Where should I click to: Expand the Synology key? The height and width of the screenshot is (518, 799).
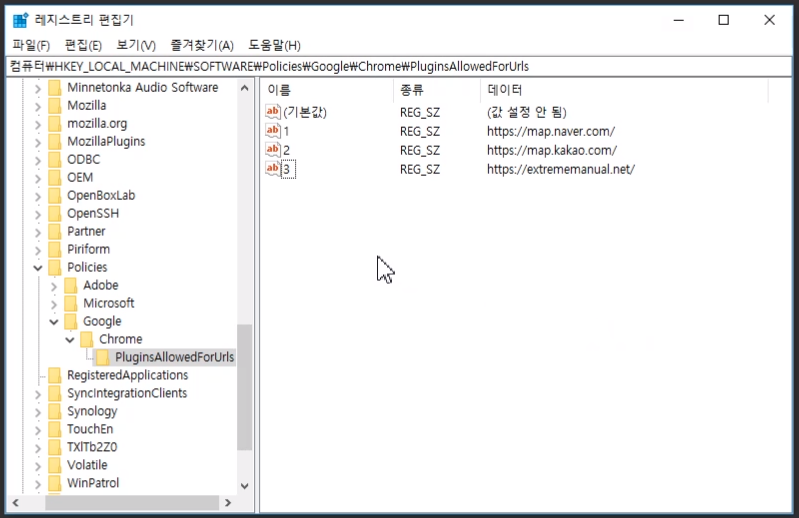[x=38, y=412]
